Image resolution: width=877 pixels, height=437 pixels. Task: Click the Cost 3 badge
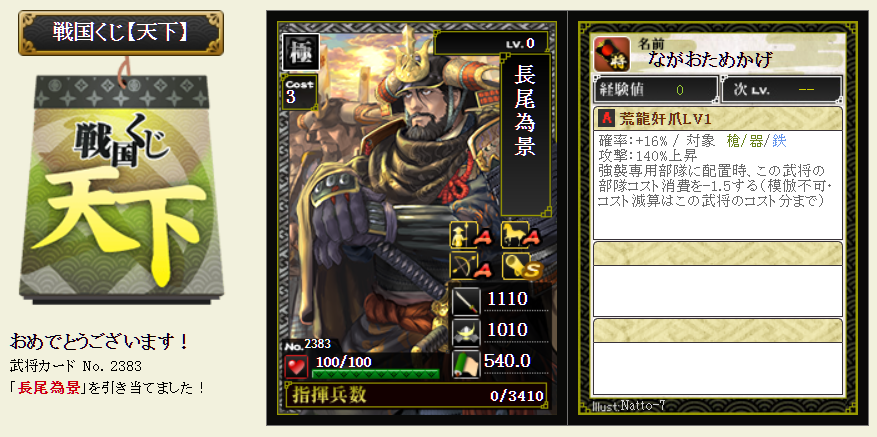[x=299, y=92]
